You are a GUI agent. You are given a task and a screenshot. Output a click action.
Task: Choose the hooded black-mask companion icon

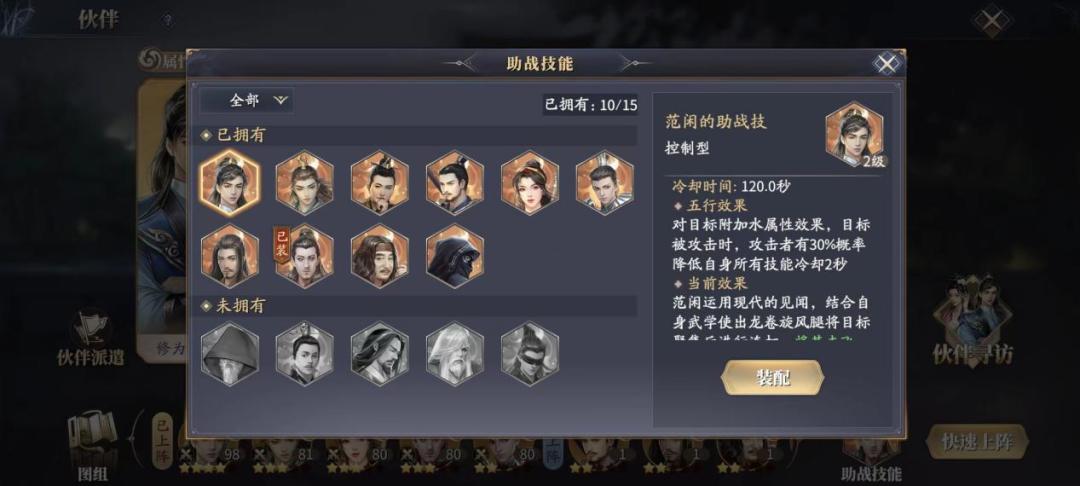(x=455, y=255)
